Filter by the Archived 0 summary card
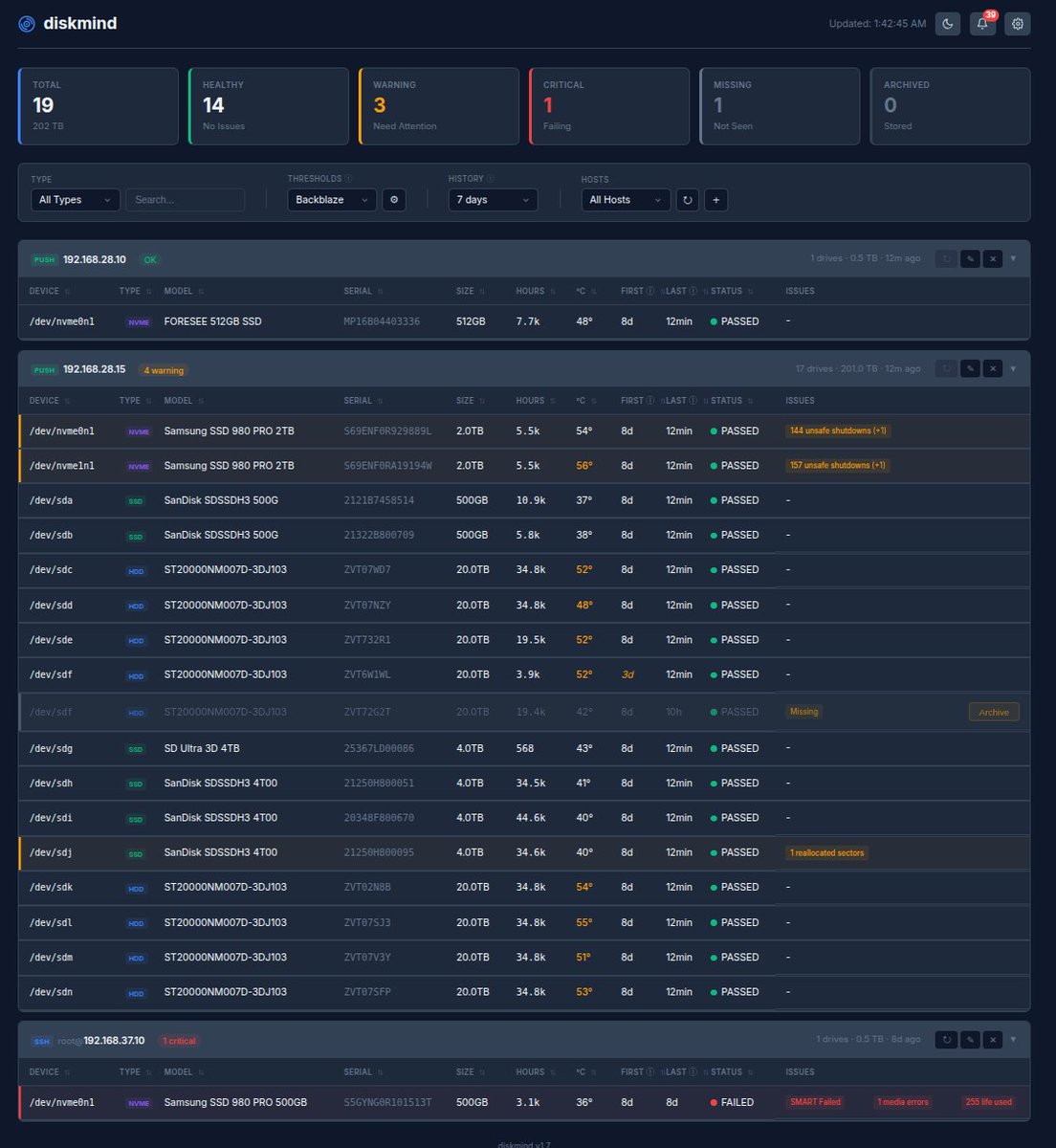This screenshot has height=1148, width=1056. point(950,106)
